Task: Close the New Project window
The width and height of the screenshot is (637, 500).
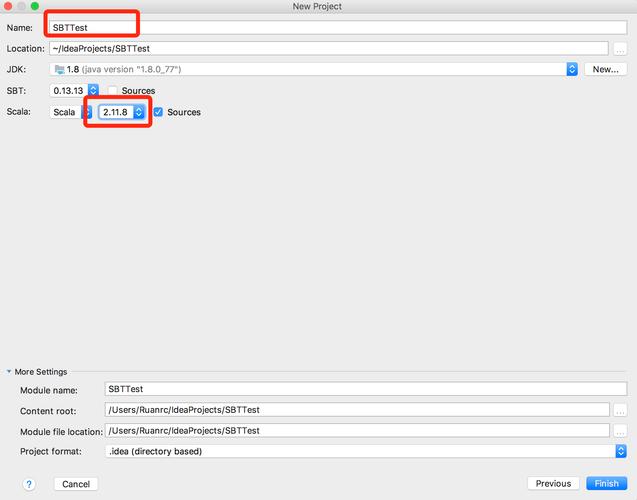Action: coord(8,6)
